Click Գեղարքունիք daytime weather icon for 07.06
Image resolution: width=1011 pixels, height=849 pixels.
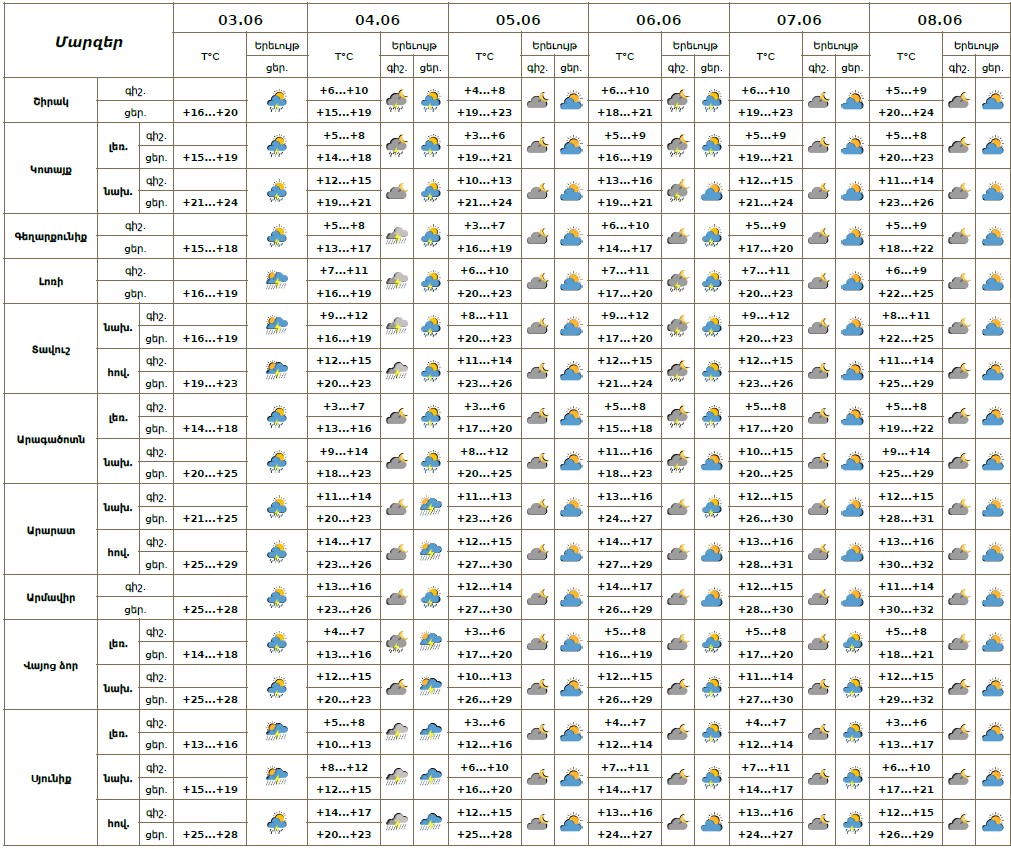point(852,237)
